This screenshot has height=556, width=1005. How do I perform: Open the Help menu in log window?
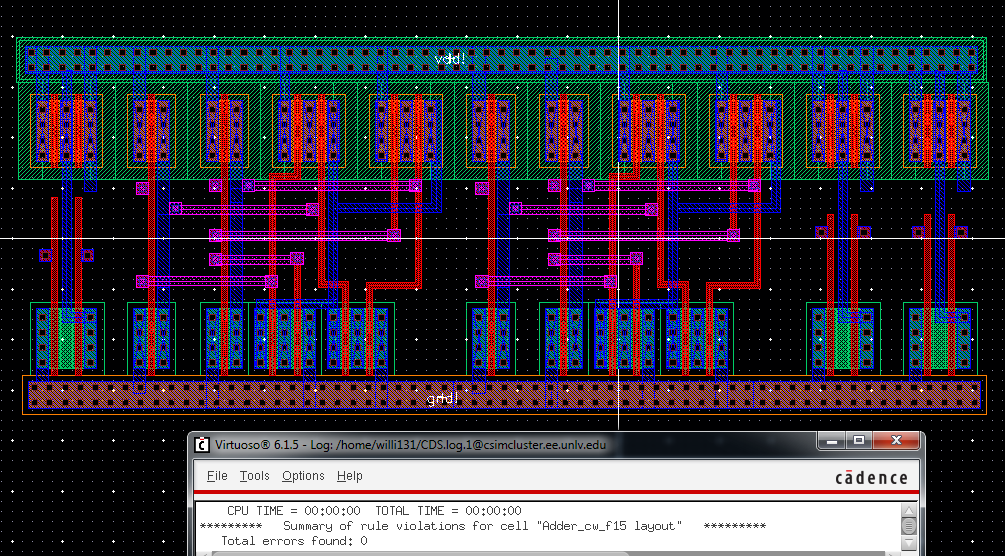tap(349, 476)
